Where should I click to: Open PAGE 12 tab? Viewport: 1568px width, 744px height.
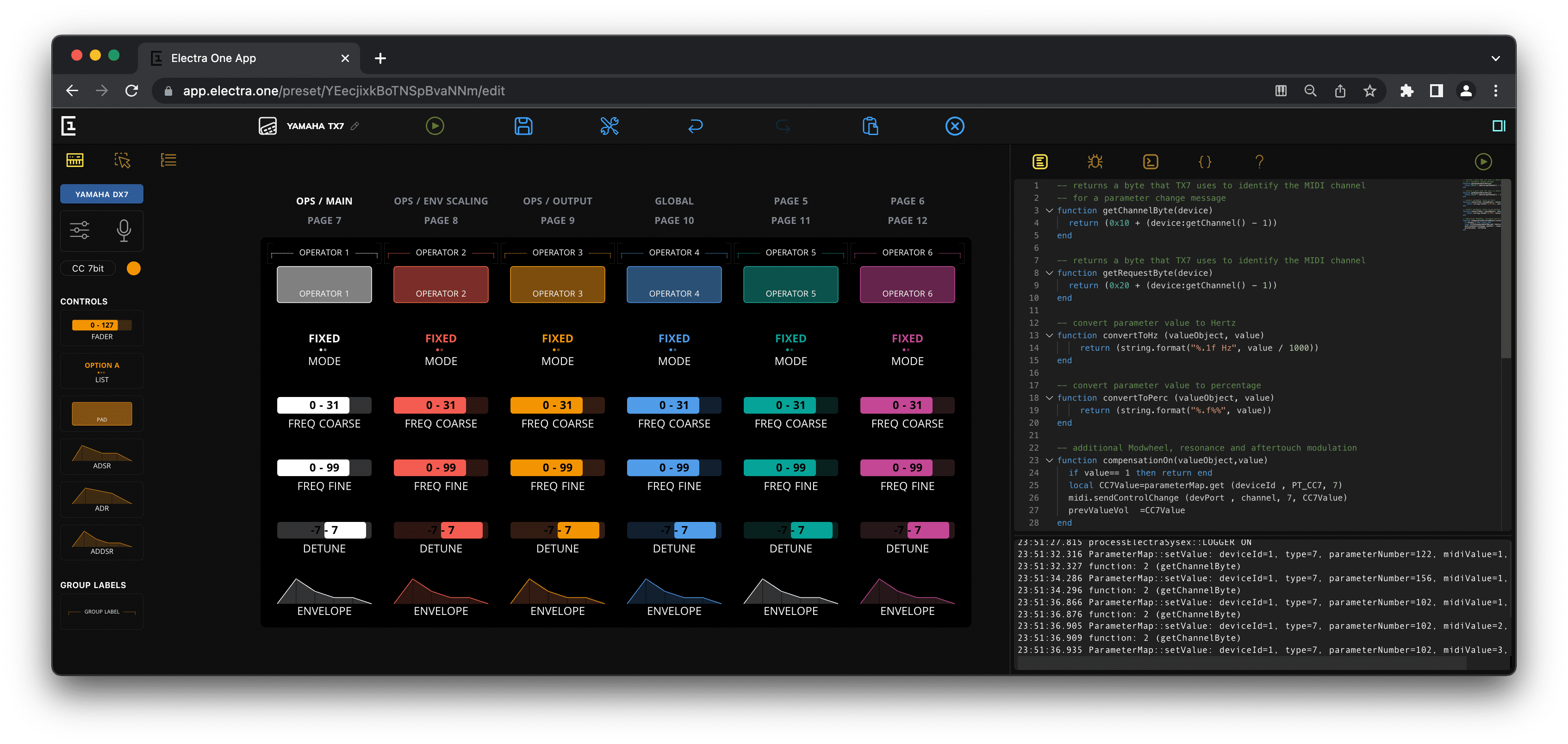[907, 220]
